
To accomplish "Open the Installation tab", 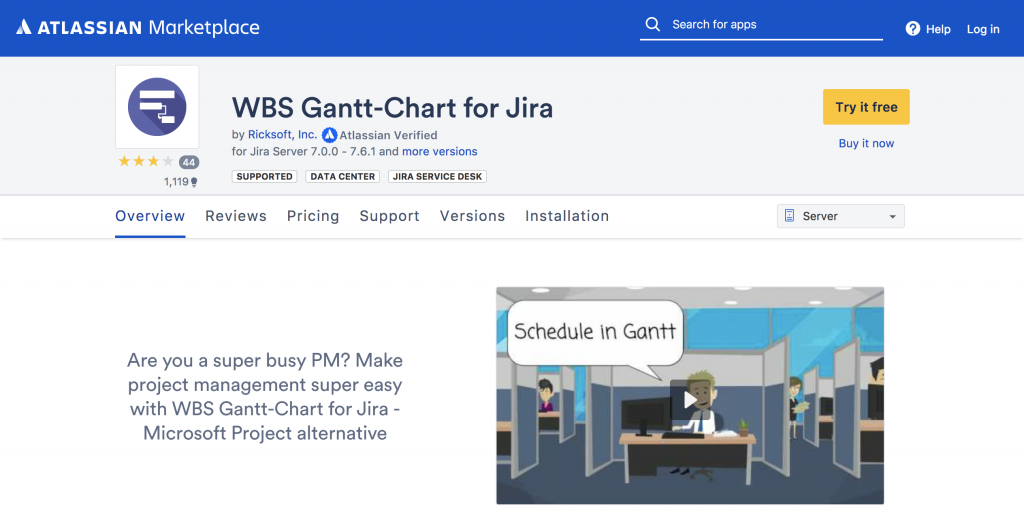I will [x=567, y=216].
